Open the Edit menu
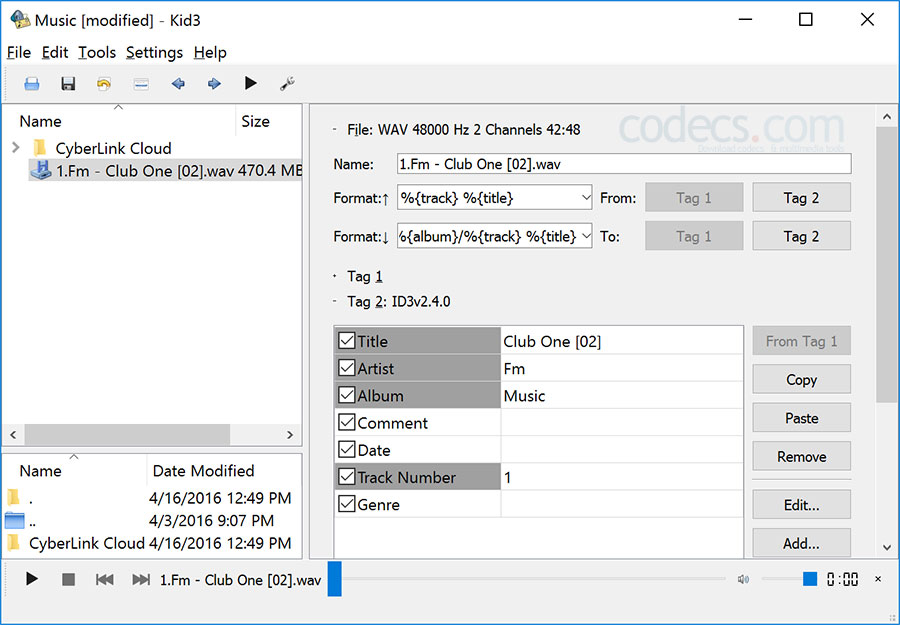The height and width of the screenshot is (625, 900). tap(55, 53)
